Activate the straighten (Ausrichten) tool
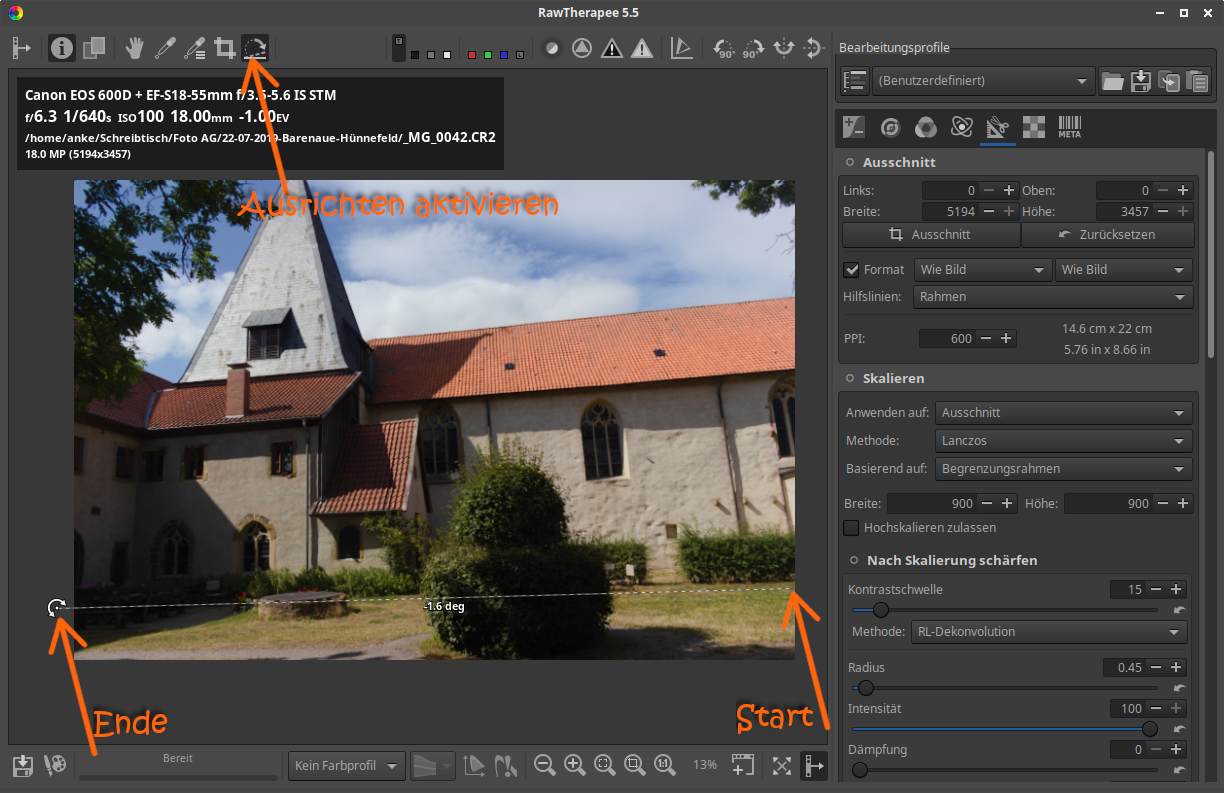Screen dimensions: 1224x793 [x=255, y=48]
